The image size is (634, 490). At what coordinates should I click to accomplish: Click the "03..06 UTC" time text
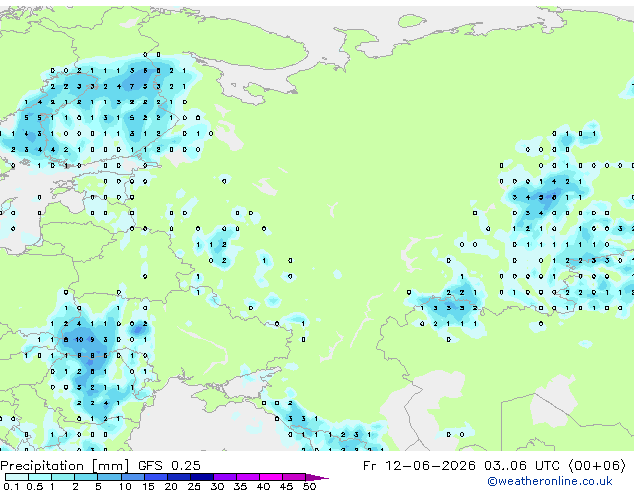(522, 466)
